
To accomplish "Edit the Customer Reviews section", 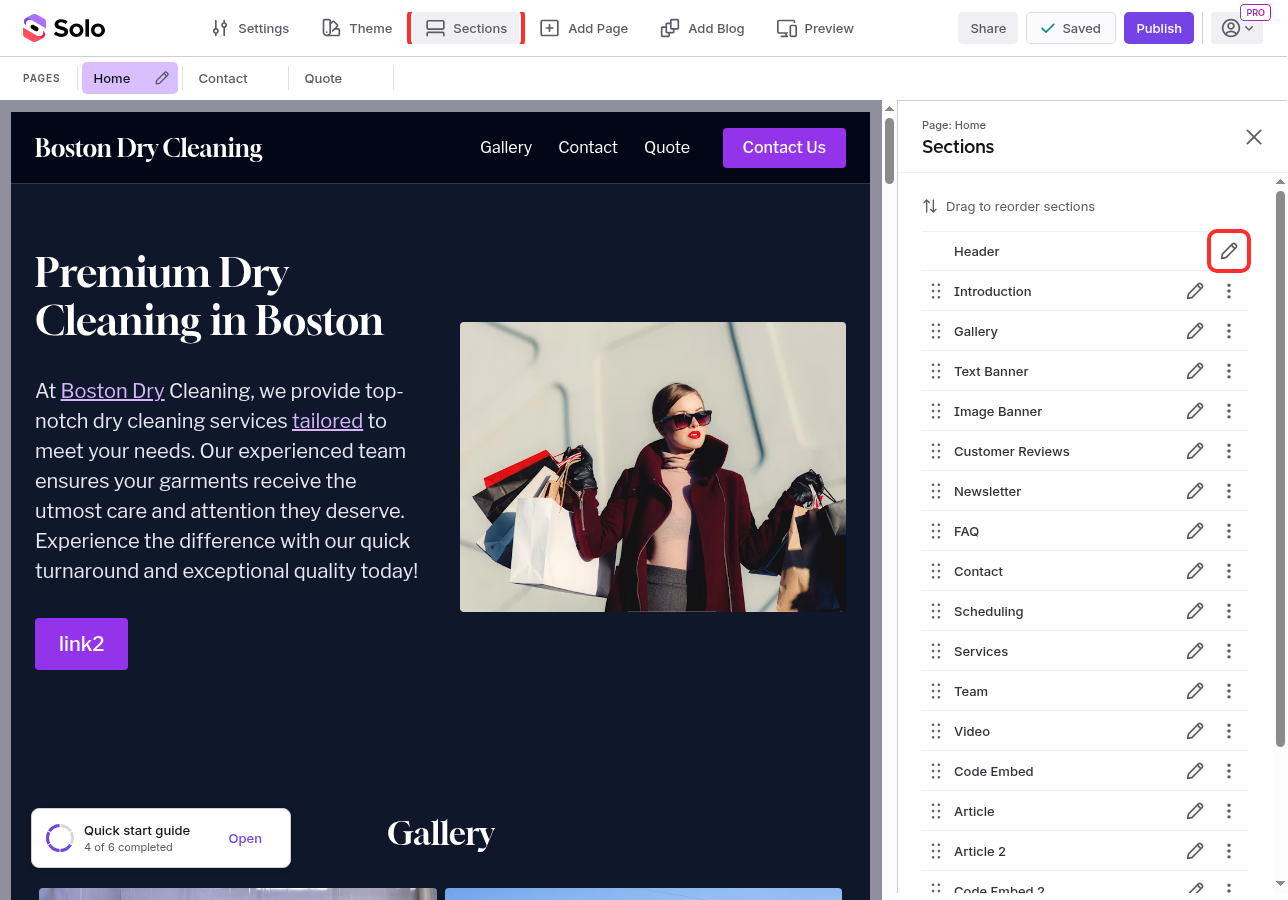I will (x=1195, y=451).
